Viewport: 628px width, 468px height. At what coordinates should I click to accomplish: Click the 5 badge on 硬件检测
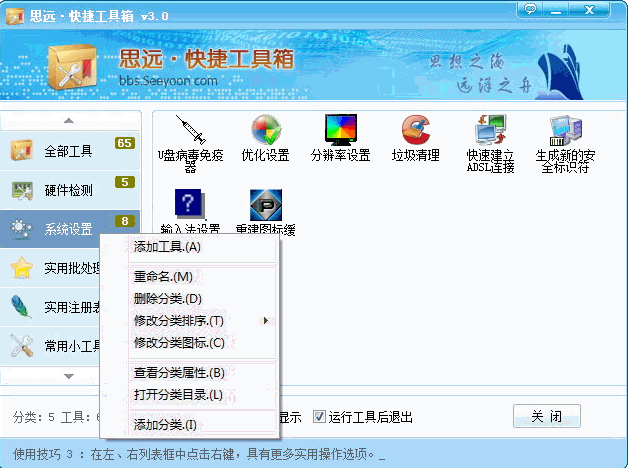click(125, 182)
